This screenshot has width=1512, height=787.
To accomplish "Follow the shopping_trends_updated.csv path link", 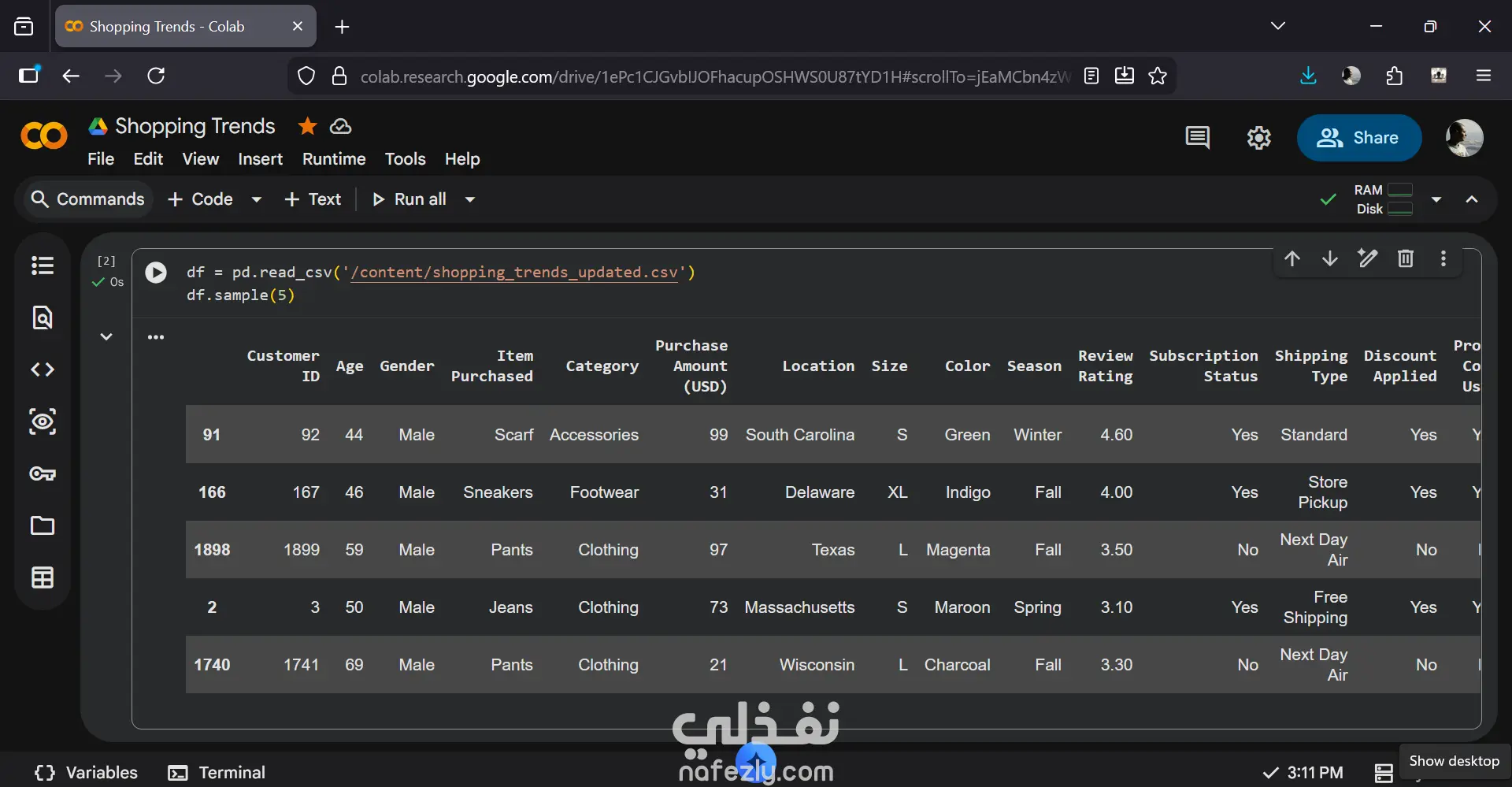I will (514, 273).
